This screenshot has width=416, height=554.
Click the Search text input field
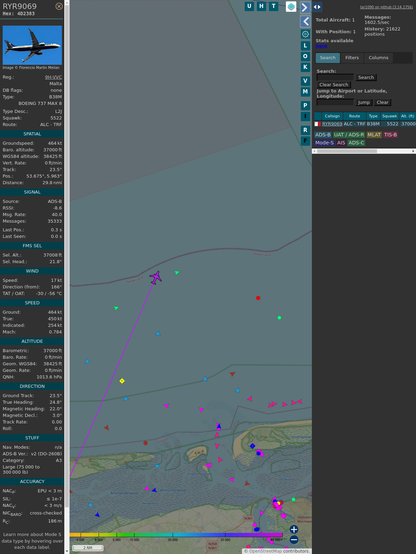point(335,77)
